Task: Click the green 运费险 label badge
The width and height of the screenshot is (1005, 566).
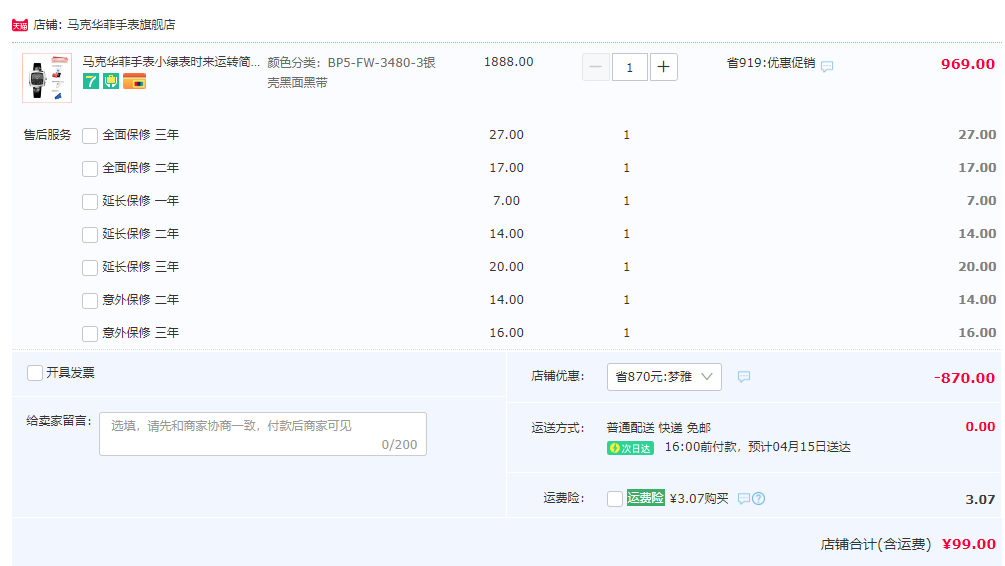Action: pyautogui.click(x=645, y=497)
